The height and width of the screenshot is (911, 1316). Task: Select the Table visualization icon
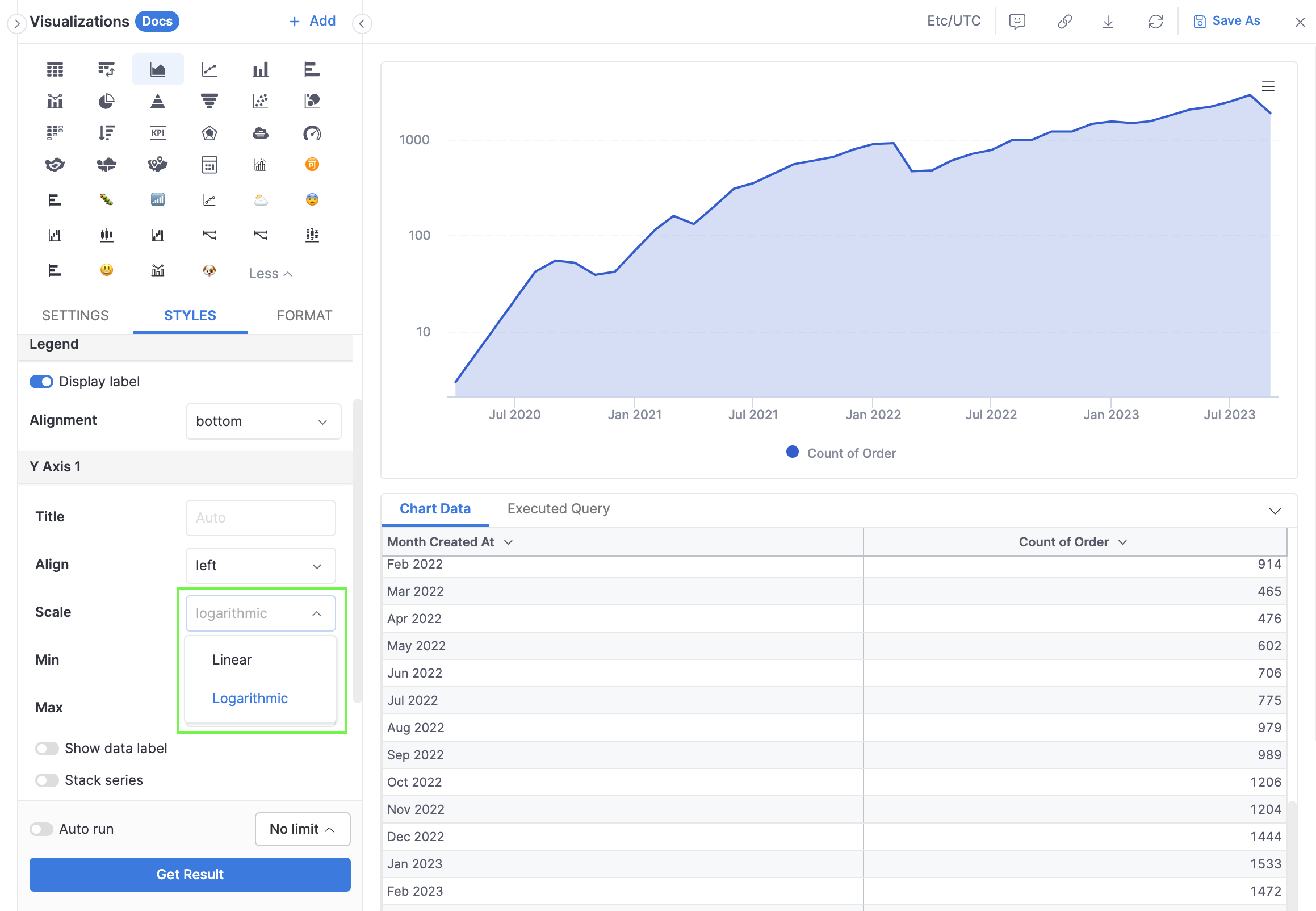[x=55, y=70]
